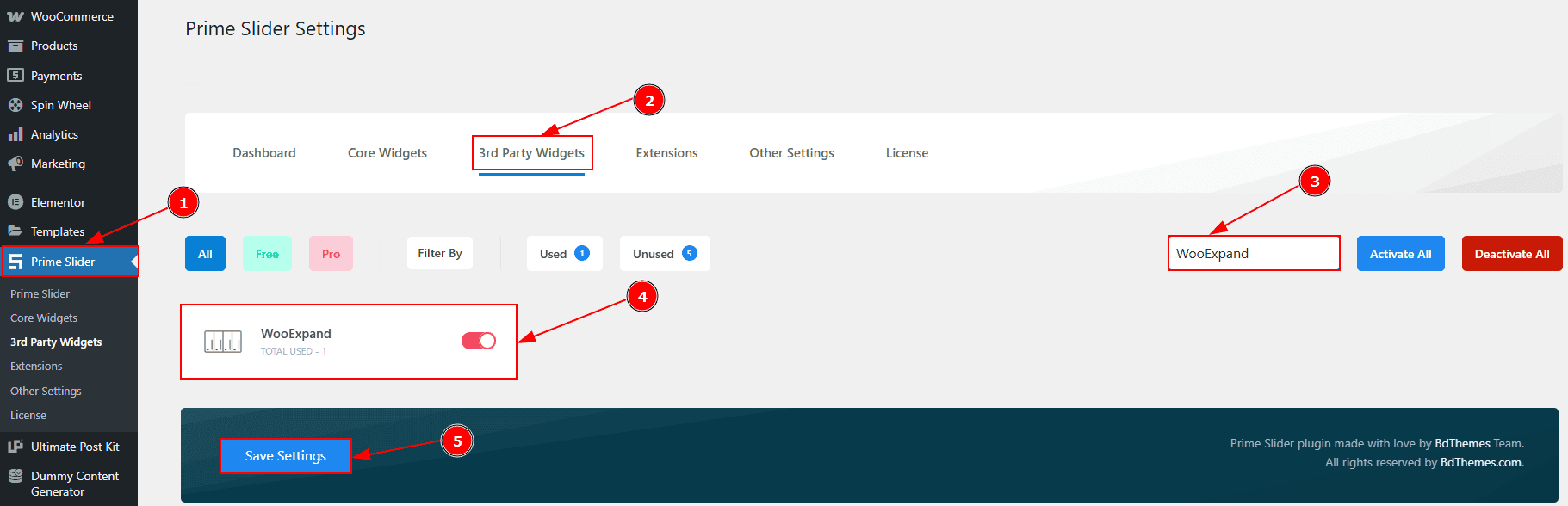
Task: Open the Extensions tab
Action: (x=667, y=153)
